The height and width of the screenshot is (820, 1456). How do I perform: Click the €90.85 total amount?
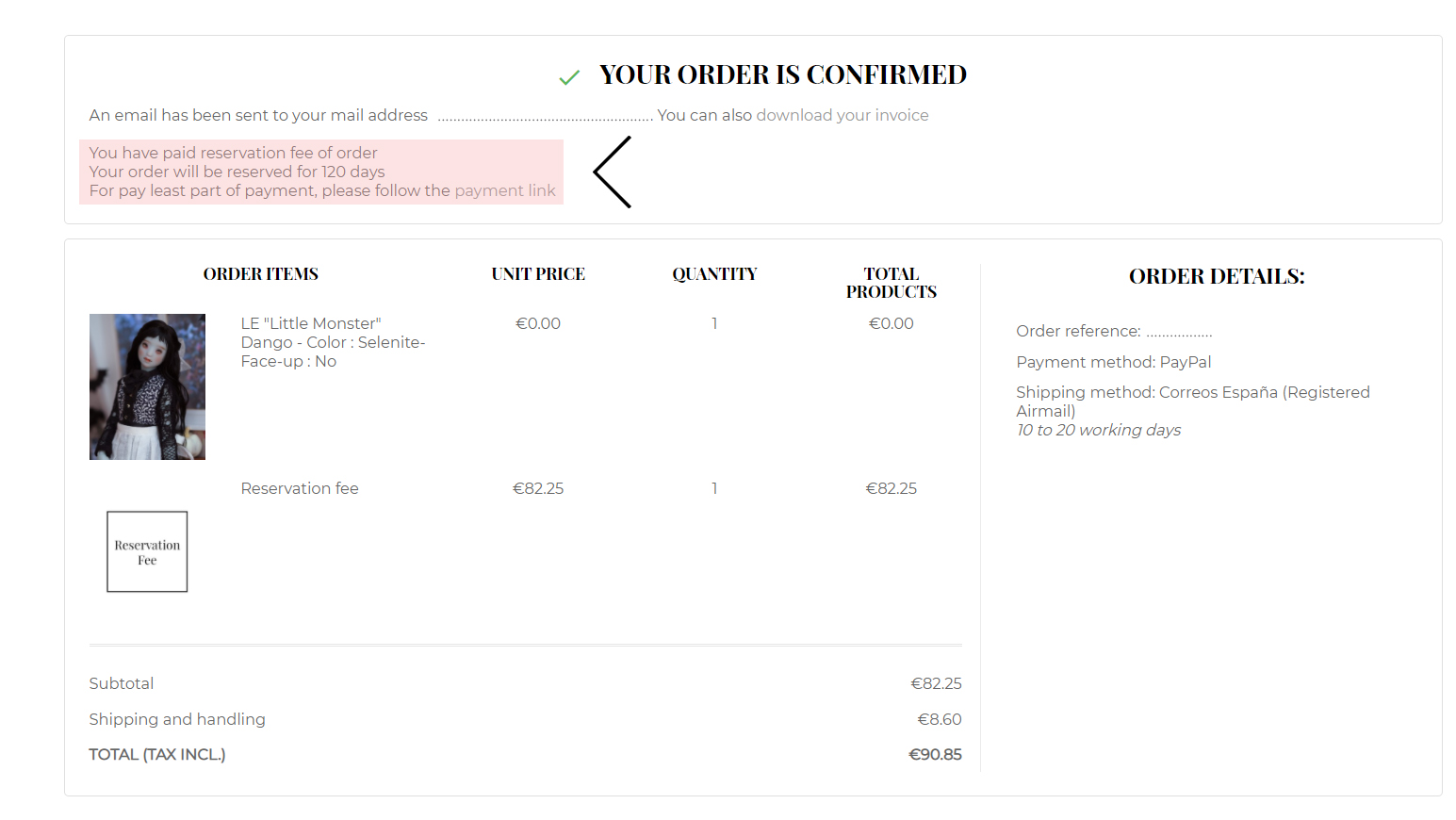click(935, 754)
